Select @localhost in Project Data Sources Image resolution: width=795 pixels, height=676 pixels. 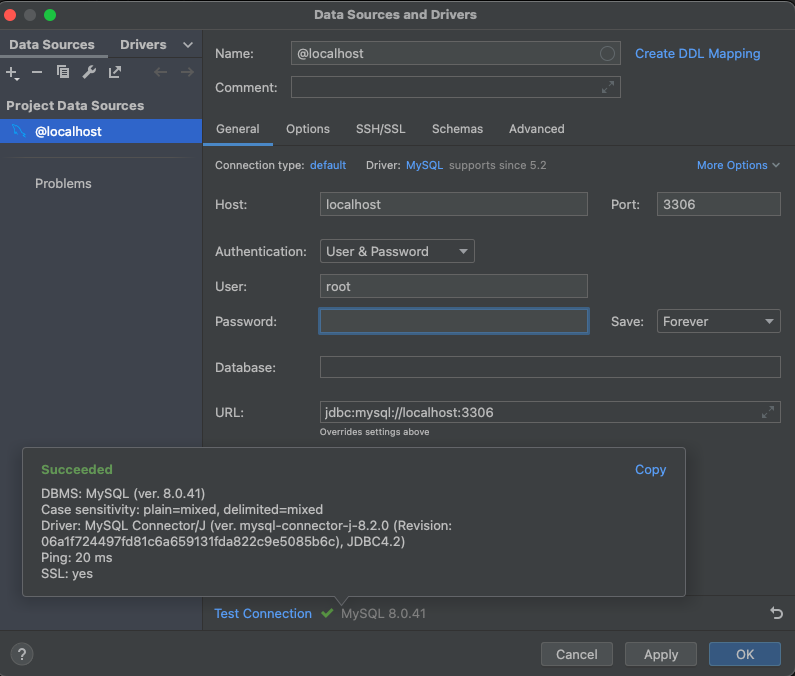[x=101, y=131]
